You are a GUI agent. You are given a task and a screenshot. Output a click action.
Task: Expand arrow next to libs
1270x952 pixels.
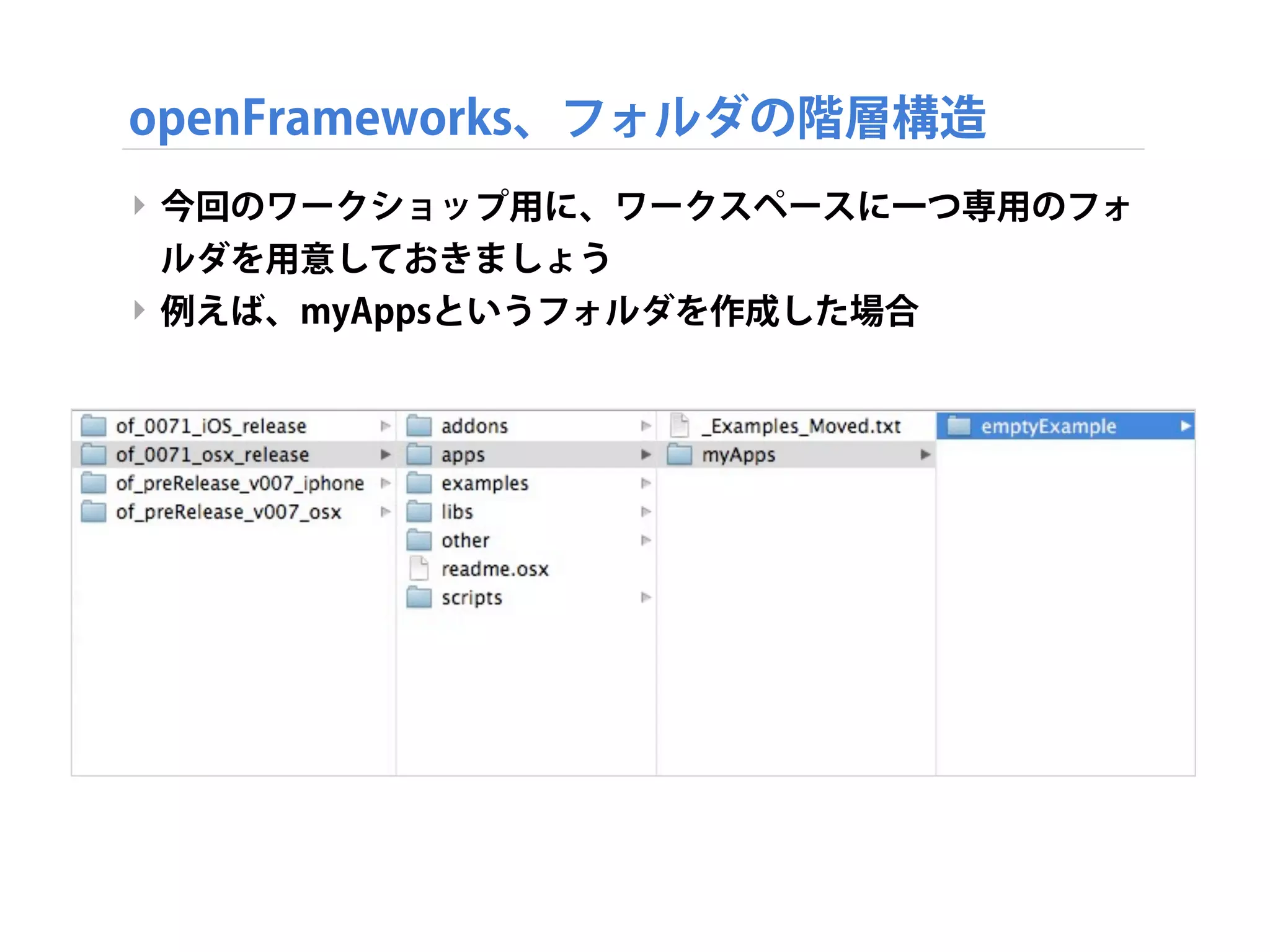click(646, 511)
